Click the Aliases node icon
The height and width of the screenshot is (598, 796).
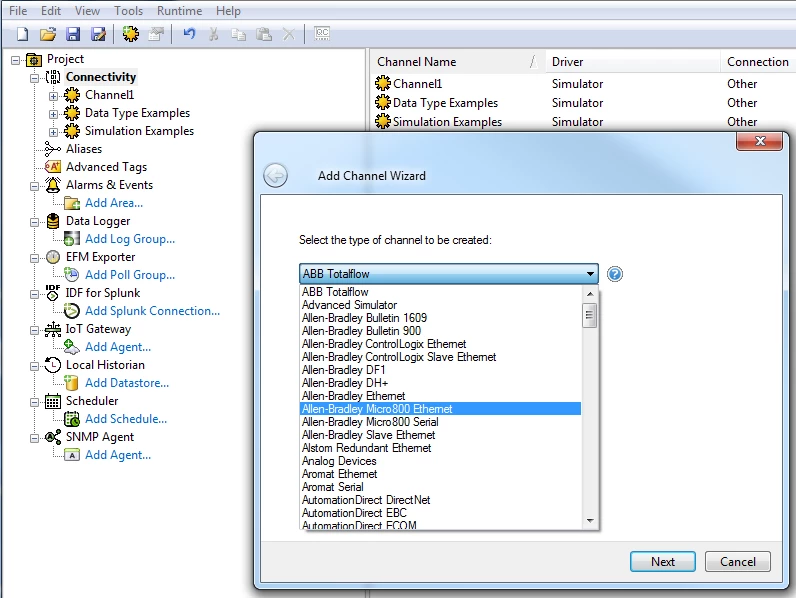click(53, 149)
